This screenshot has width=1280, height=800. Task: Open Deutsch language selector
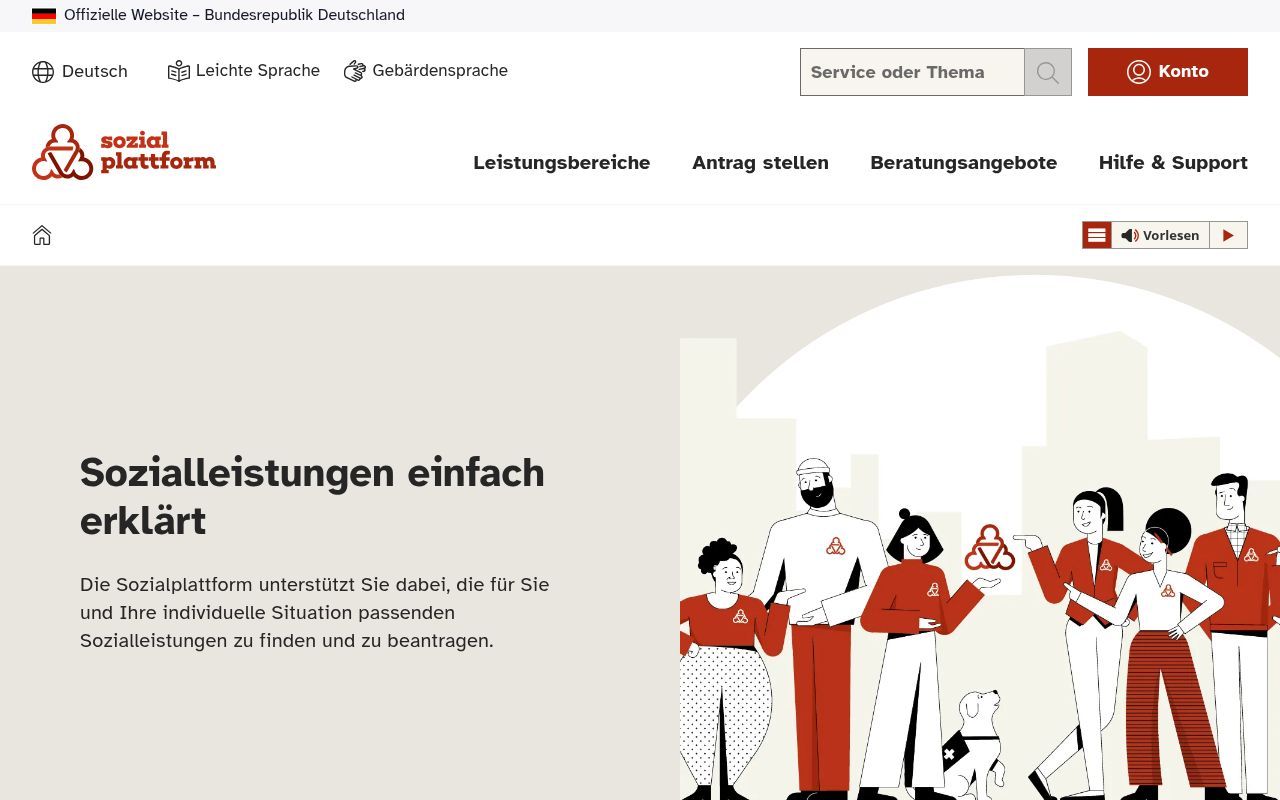click(80, 72)
